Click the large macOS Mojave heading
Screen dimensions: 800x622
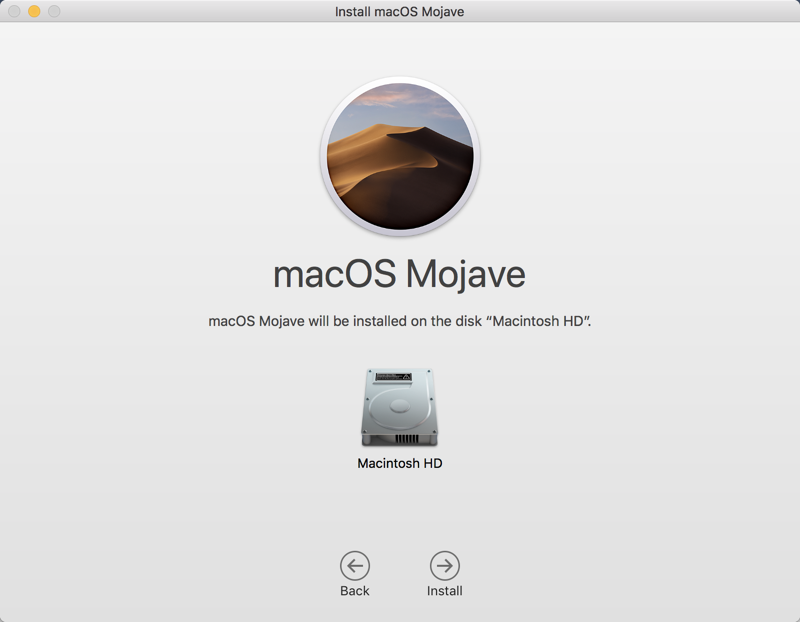pyautogui.click(x=400, y=274)
